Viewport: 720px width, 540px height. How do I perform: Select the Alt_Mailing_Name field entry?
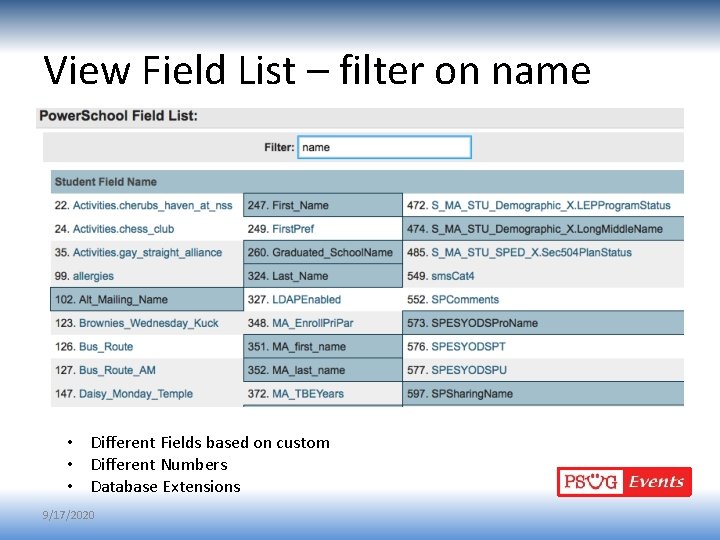pyautogui.click(x=147, y=299)
